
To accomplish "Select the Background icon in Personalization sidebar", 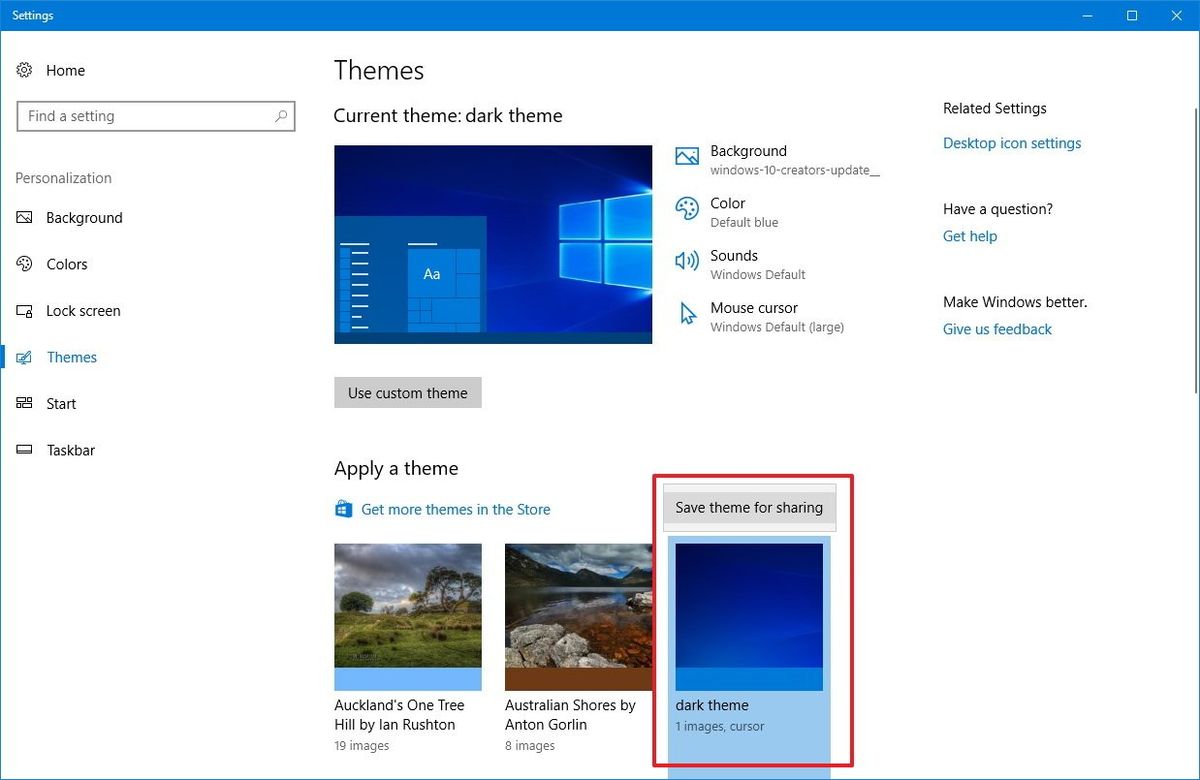I will click(x=24, y=217).
